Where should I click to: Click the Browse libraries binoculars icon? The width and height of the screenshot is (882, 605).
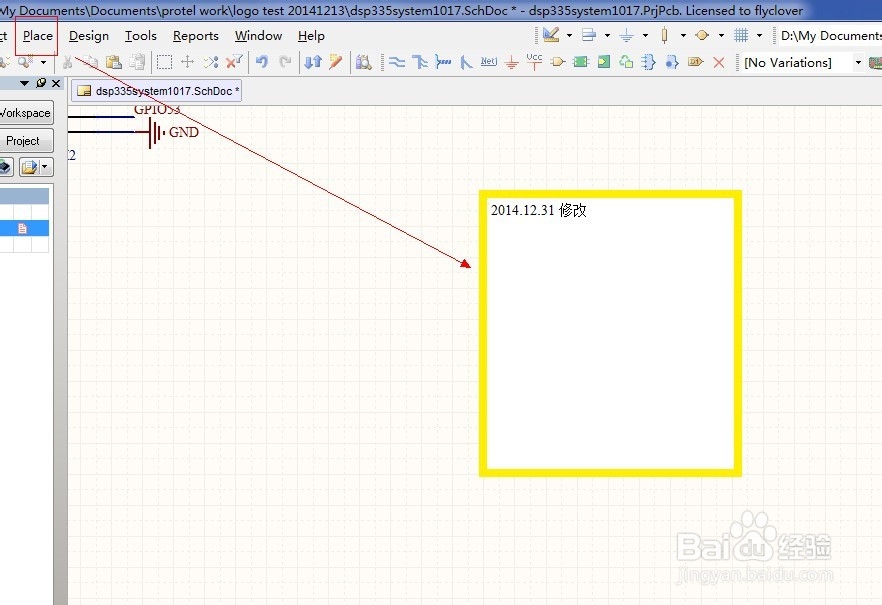pos(363,62)
